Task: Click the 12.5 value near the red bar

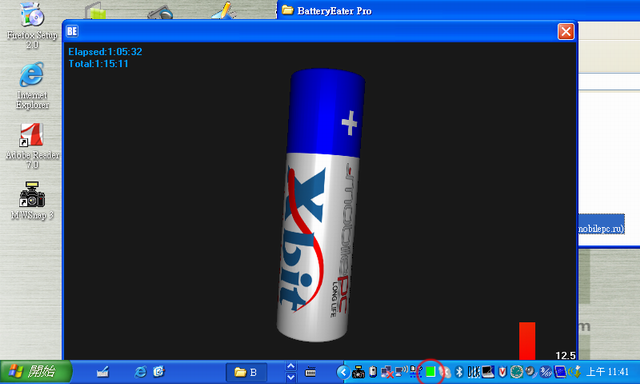Action: [x=565, y=355]
